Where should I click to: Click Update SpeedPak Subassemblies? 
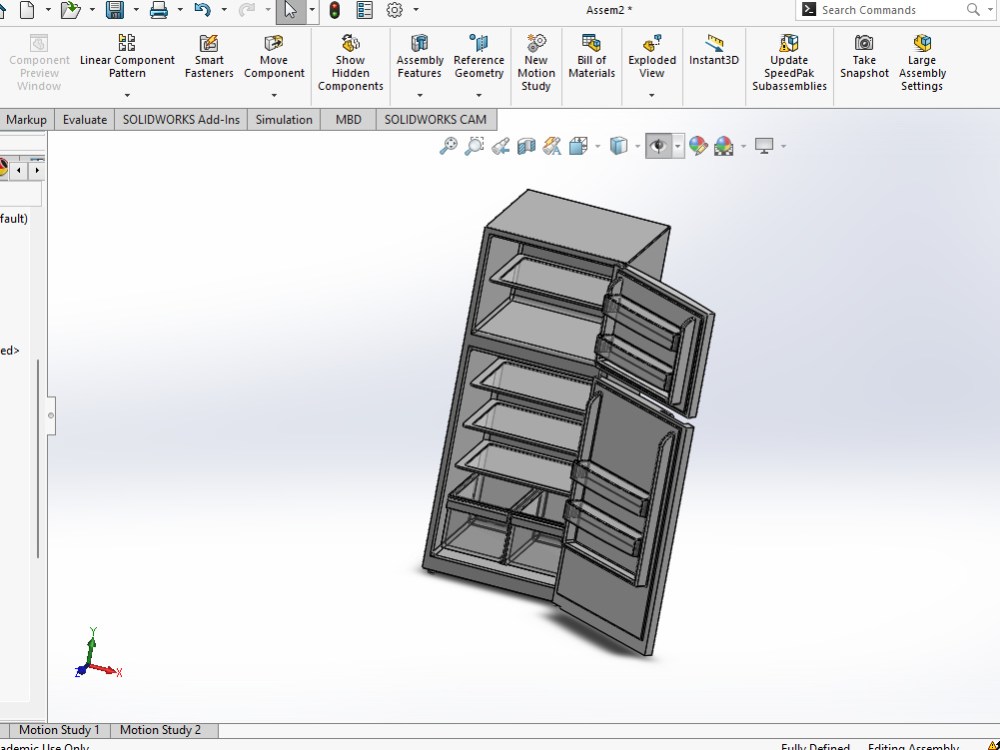pyautogui.click(x=789, y=63)
